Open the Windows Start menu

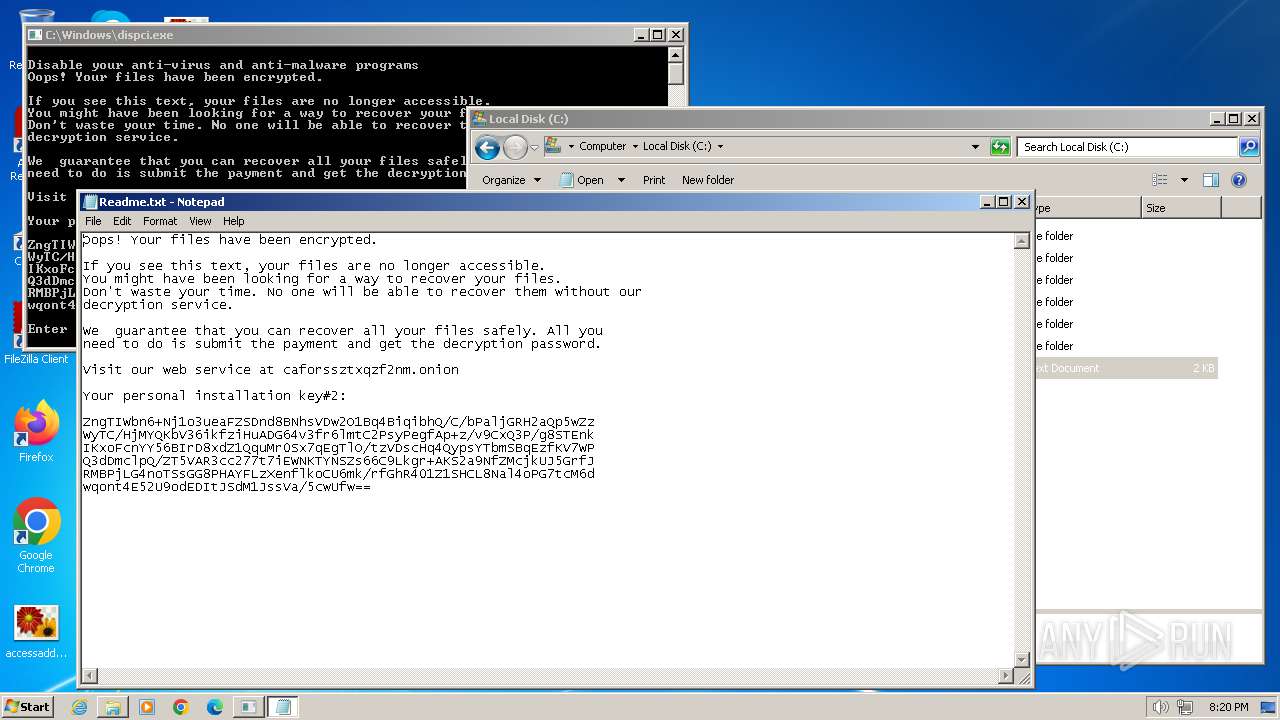[x=27, y=706]
